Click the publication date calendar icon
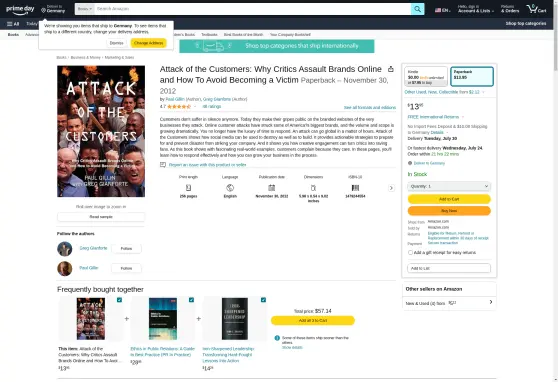The image size is (558, 382). pos(272,188)
